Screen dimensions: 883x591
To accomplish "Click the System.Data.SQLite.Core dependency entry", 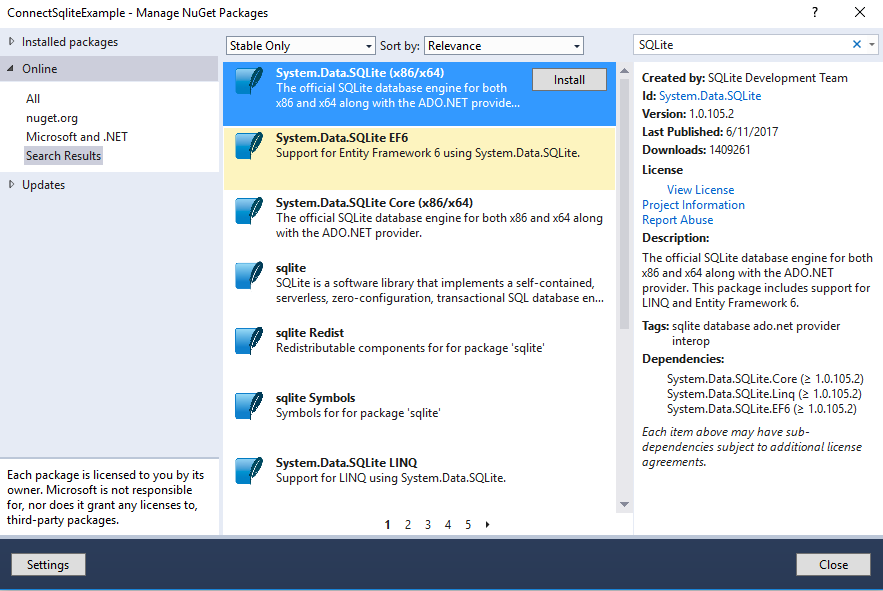I will pyautogui.click(x=765, y=379).
